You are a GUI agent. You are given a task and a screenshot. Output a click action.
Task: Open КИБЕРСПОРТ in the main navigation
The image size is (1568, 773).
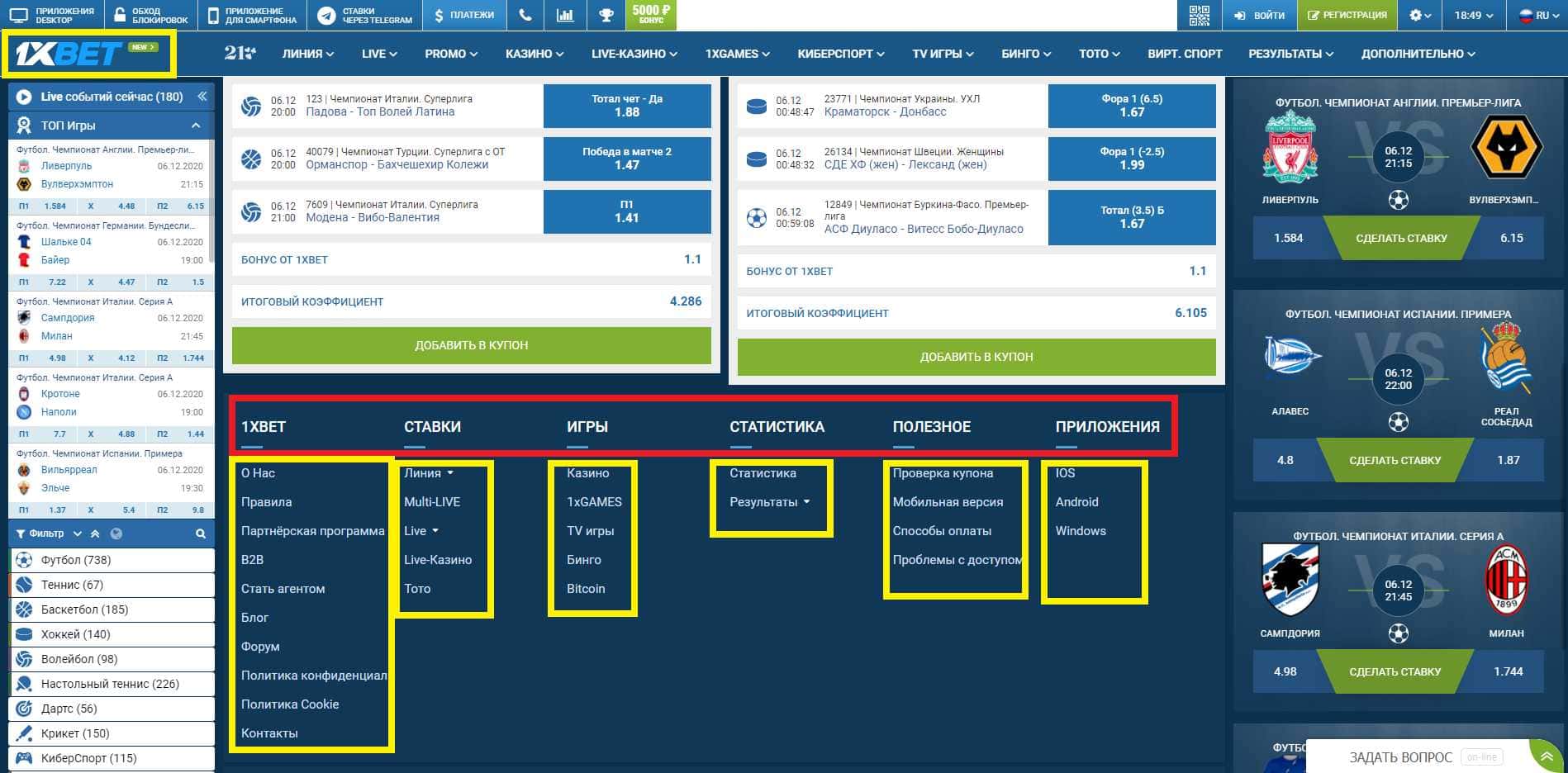click(x=840, y=54)
